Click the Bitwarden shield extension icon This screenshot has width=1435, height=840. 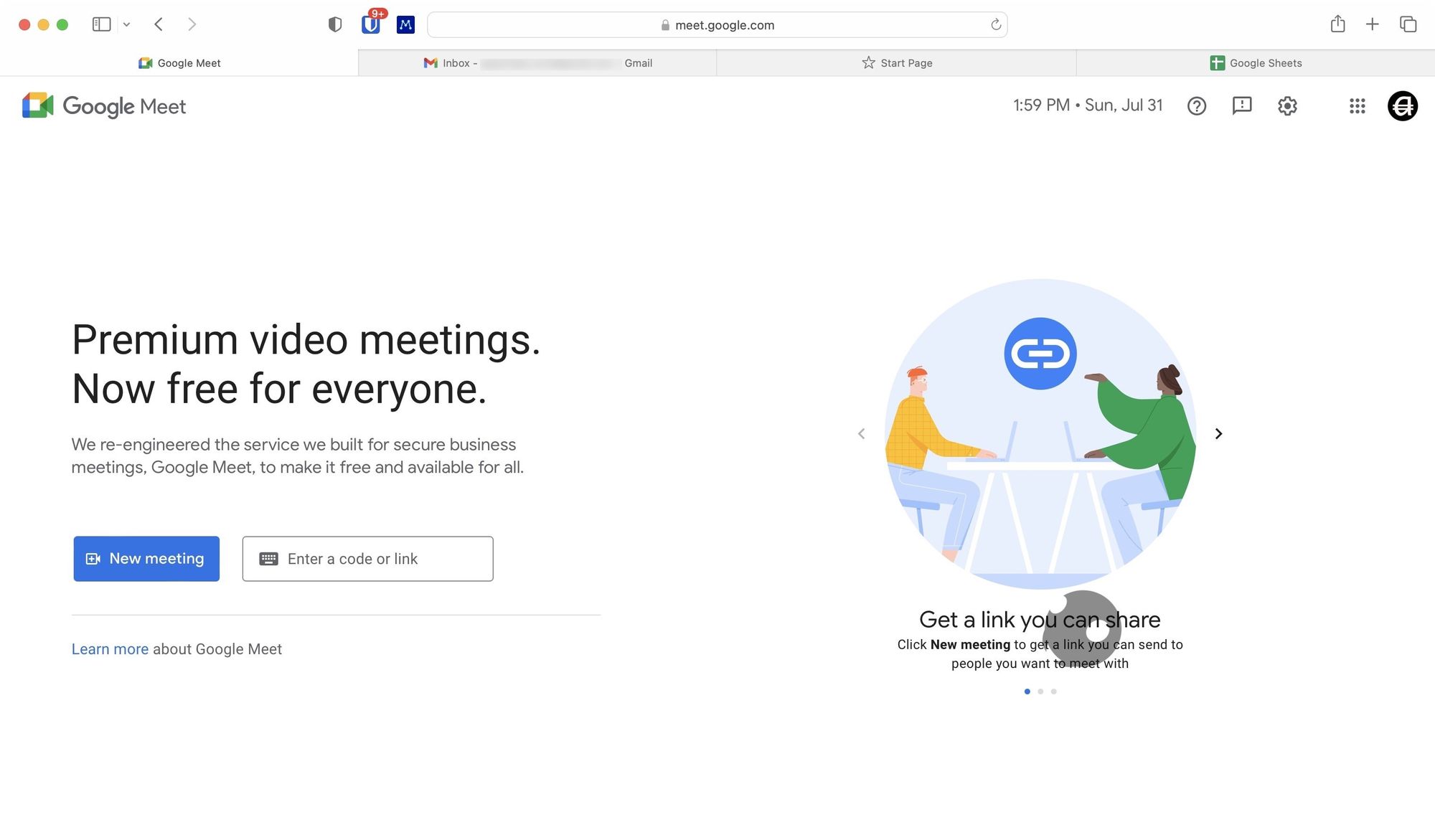click(x=370, y=24)
